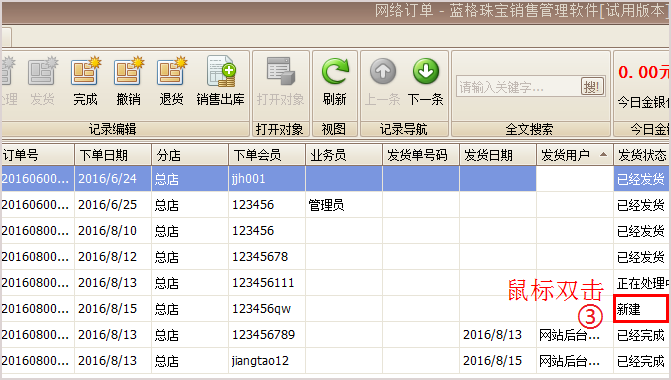Screen dimensions: 671x380
Task: Click the 发货状态 column header
Action: 642,155
